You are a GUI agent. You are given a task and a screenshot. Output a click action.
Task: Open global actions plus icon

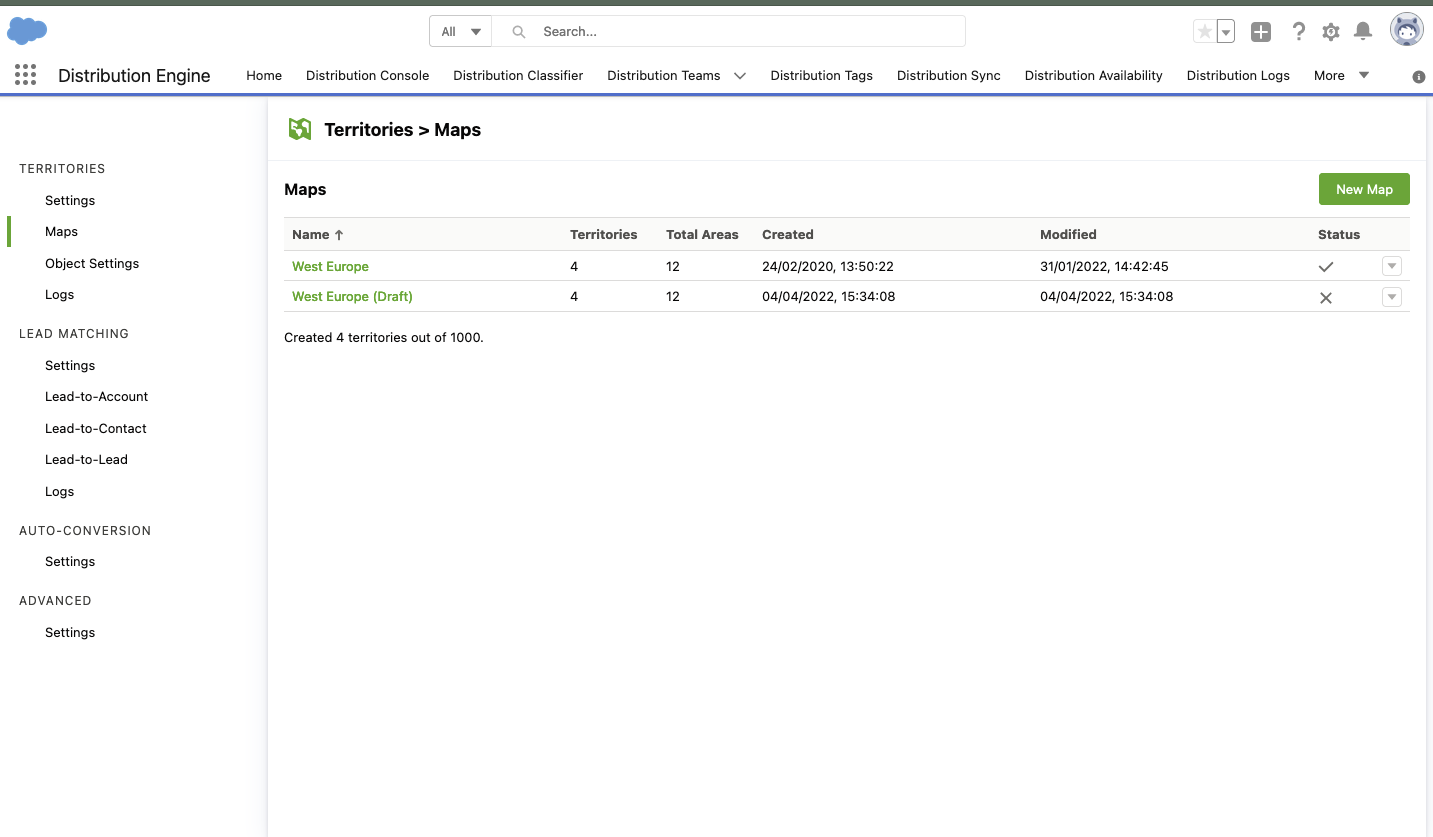(x=1261, y=32)
